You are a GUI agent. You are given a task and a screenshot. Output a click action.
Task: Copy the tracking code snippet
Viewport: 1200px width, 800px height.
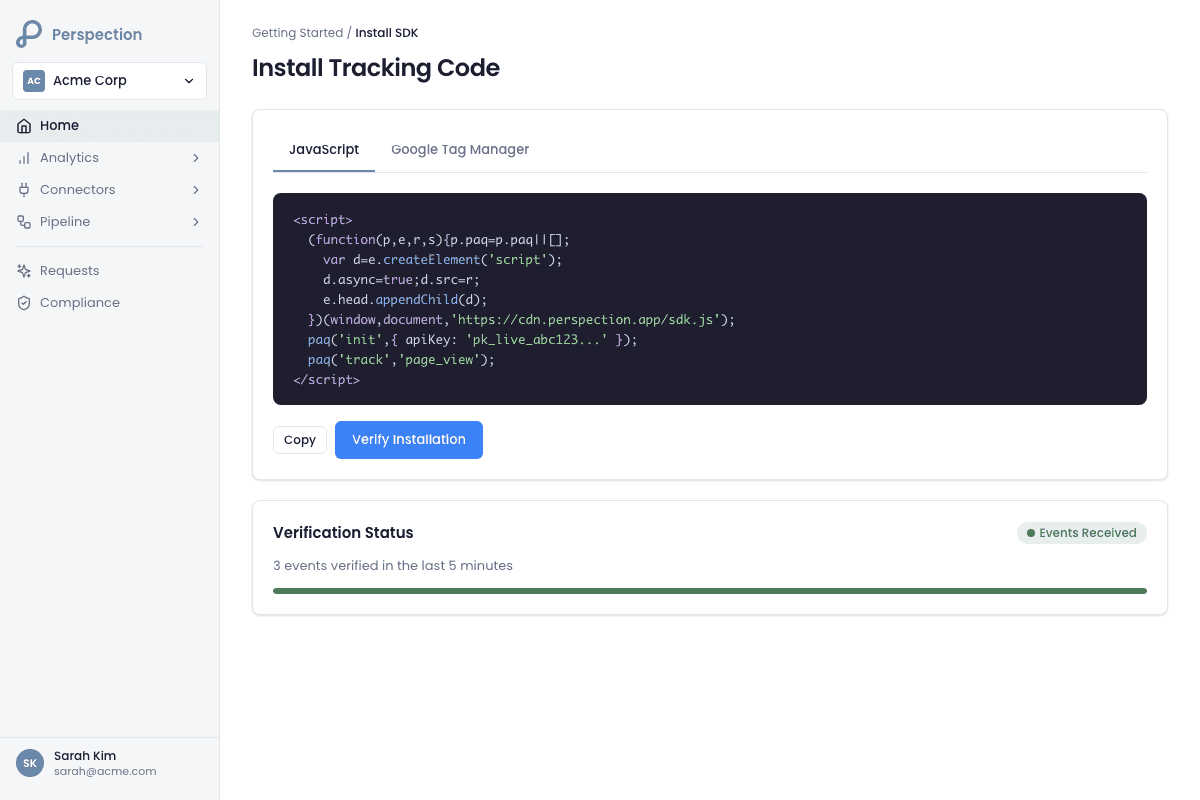(x=300, y=440)
